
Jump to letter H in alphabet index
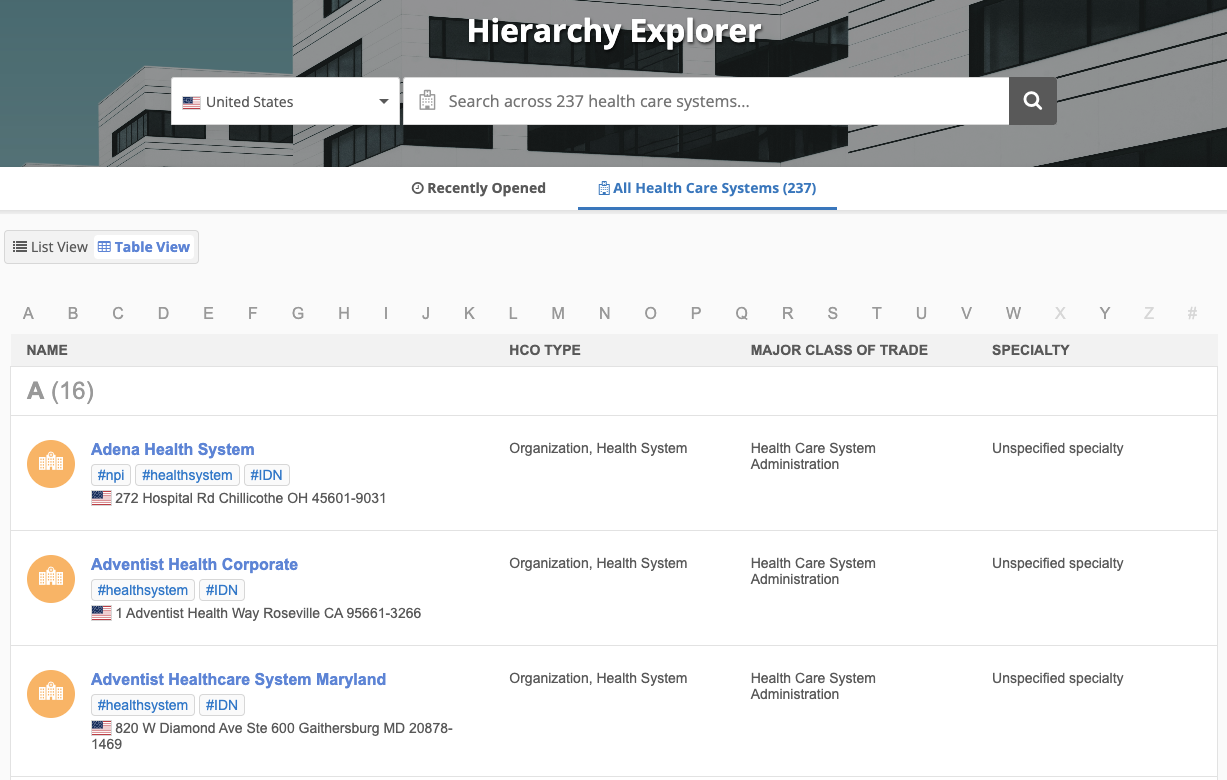tap(344, 313)
